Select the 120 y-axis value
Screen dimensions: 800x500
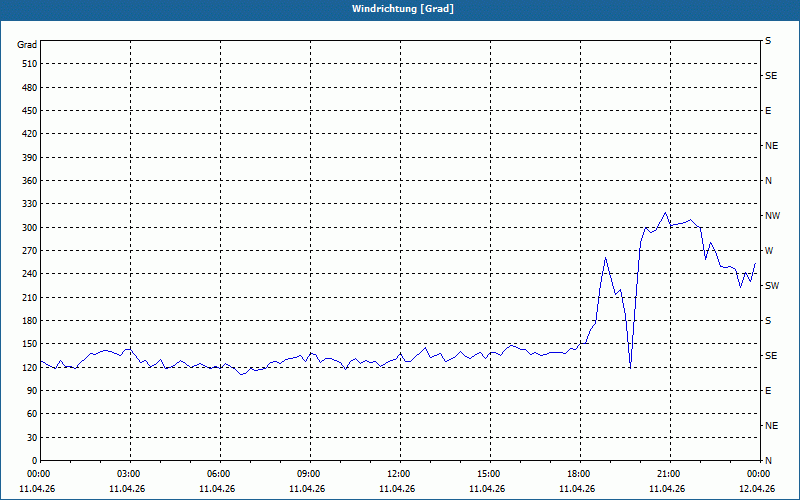(30, 368)
